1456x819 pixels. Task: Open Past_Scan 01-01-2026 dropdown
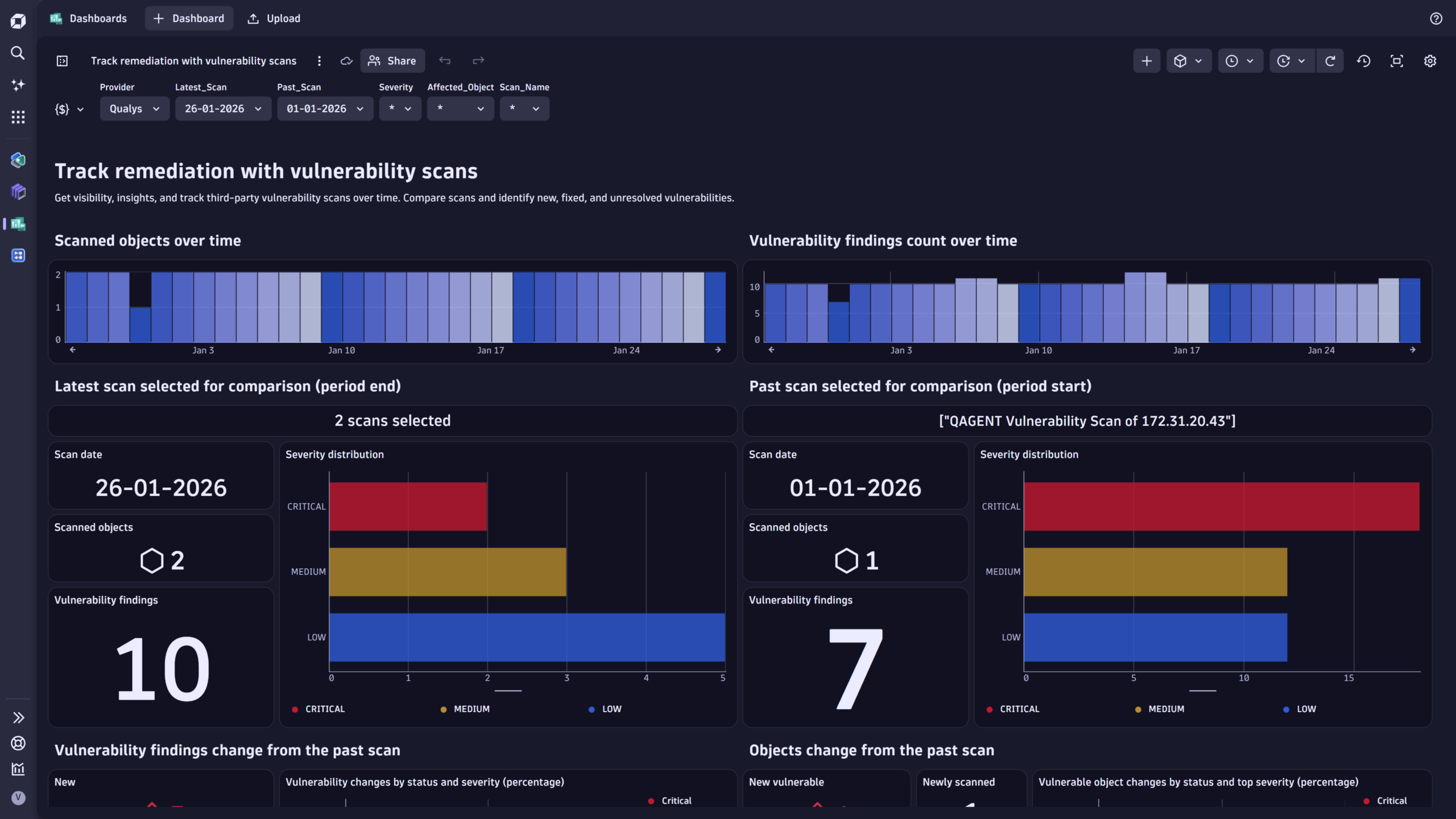[x=325, y=109]
